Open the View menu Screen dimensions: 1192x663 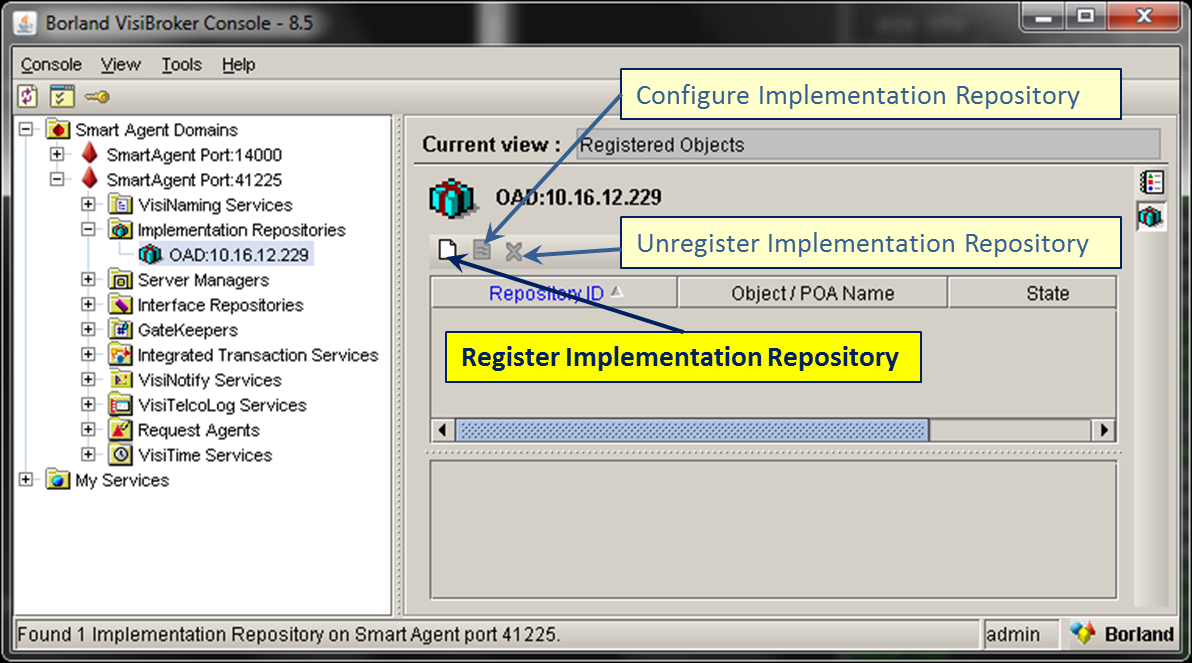click(121, 65)
